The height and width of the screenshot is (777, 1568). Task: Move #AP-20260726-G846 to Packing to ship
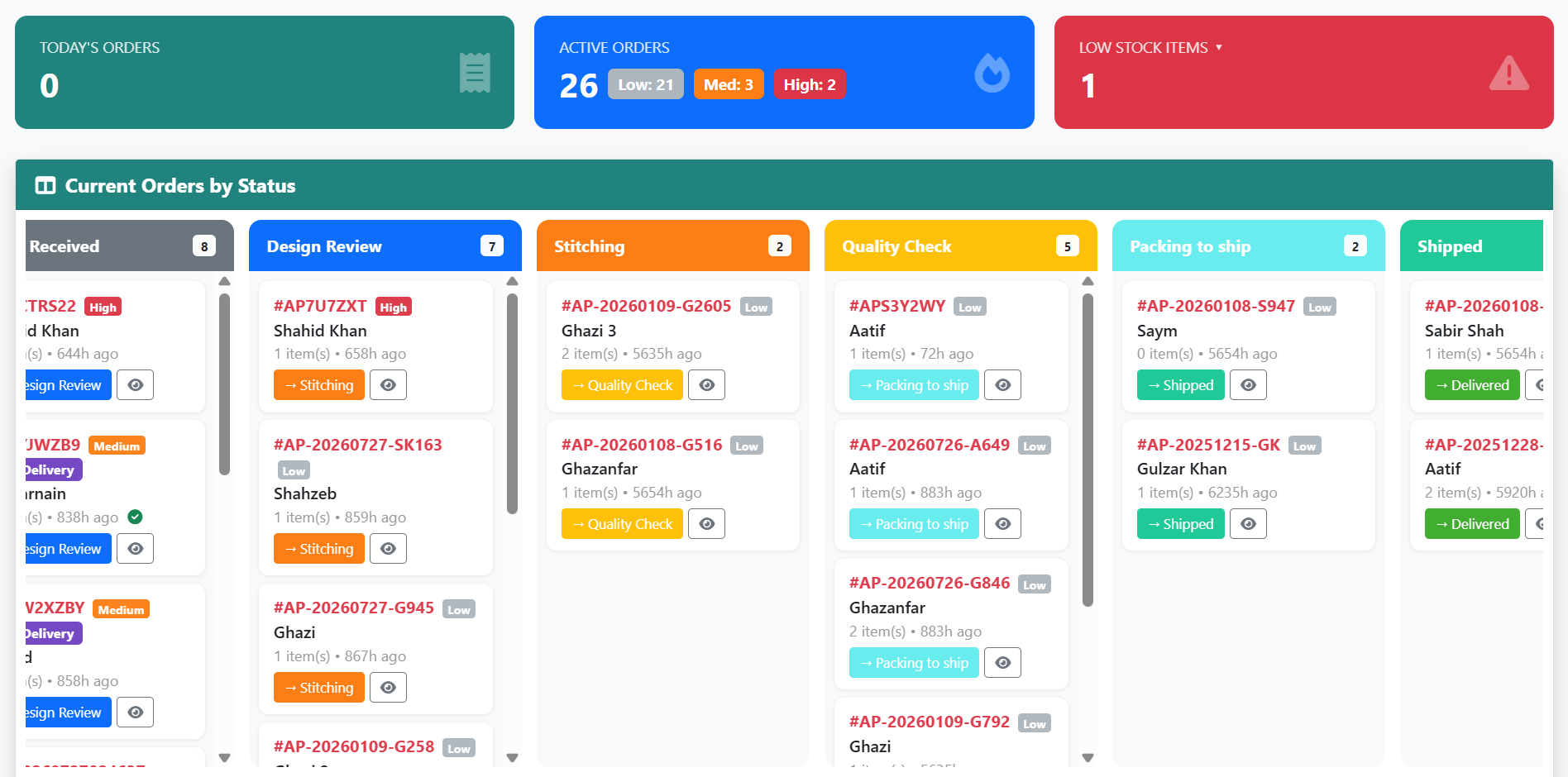pos(914,663)
